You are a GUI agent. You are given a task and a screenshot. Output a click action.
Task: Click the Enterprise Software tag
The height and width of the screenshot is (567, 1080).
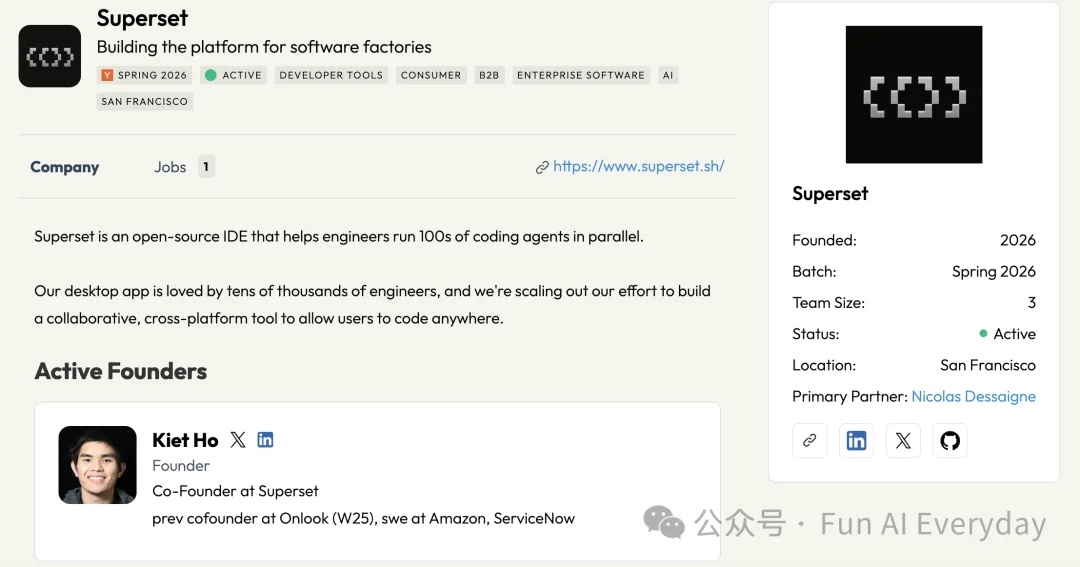(x=581, y=75)
